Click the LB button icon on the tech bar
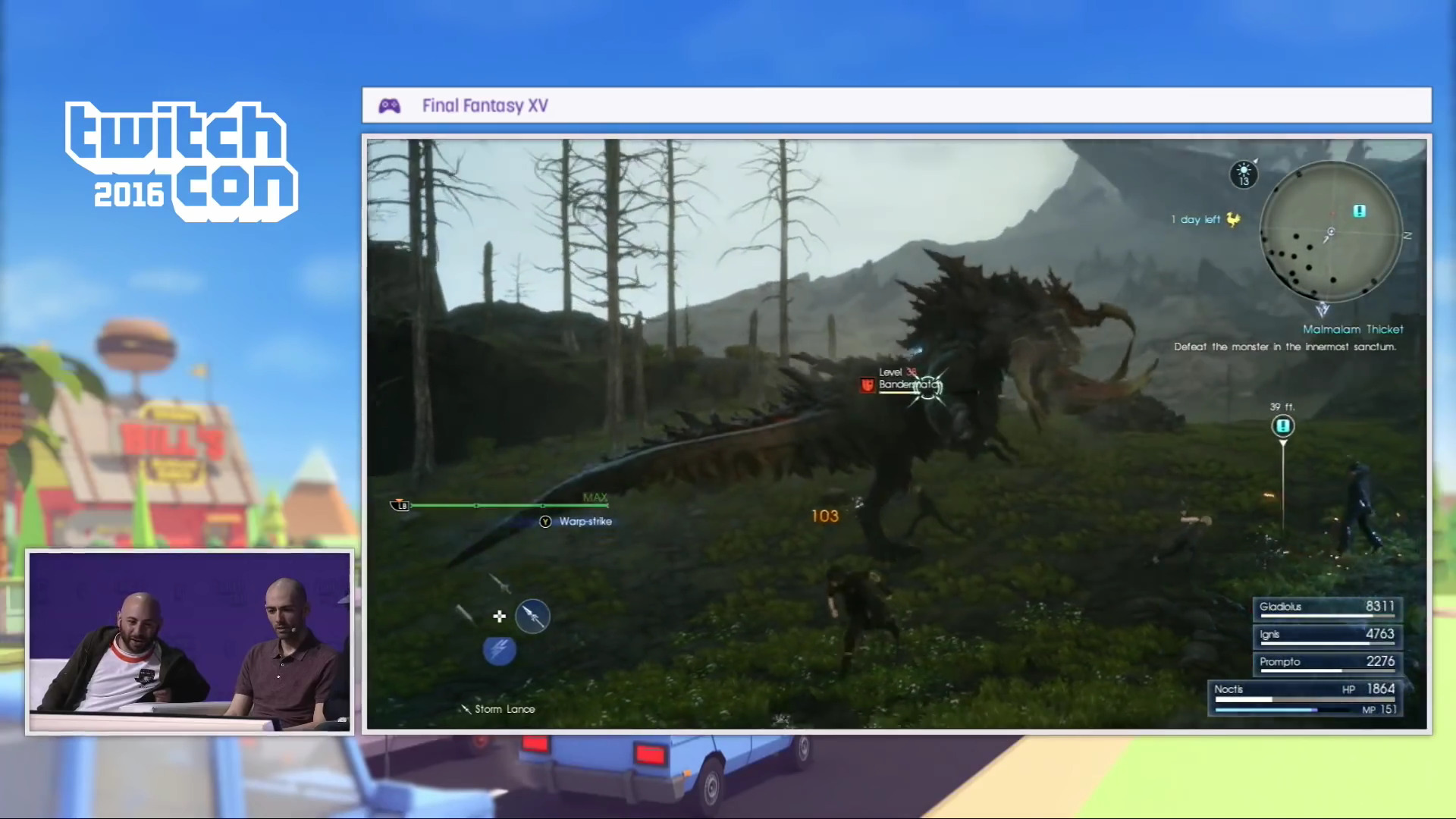 (x=400, y=505)
